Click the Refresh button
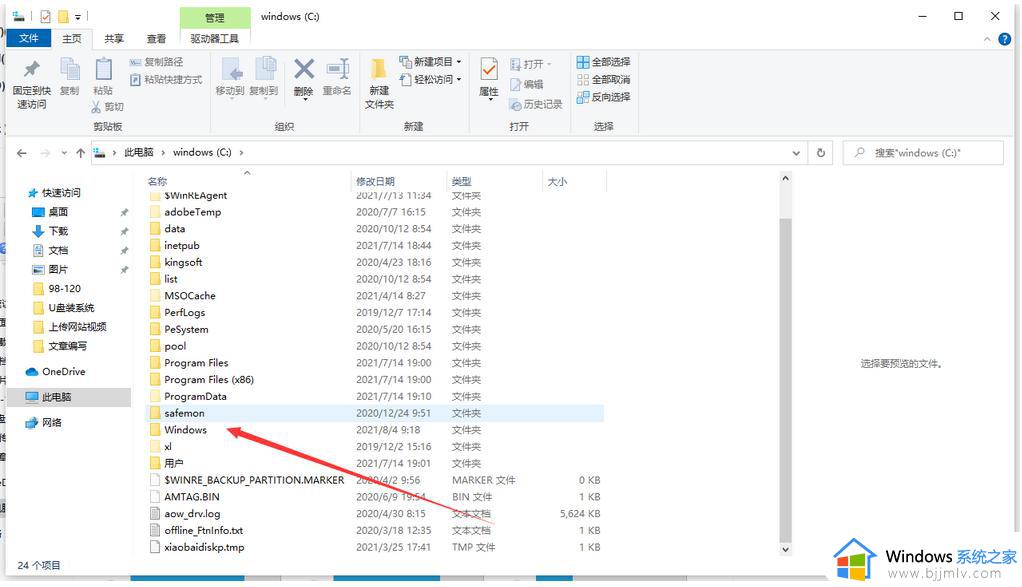 click(x=821, y=153)
